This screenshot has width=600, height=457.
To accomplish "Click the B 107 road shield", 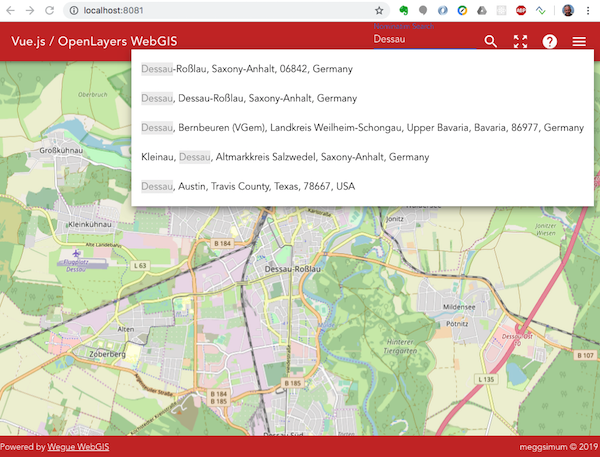I will click(x=585, y=356).
